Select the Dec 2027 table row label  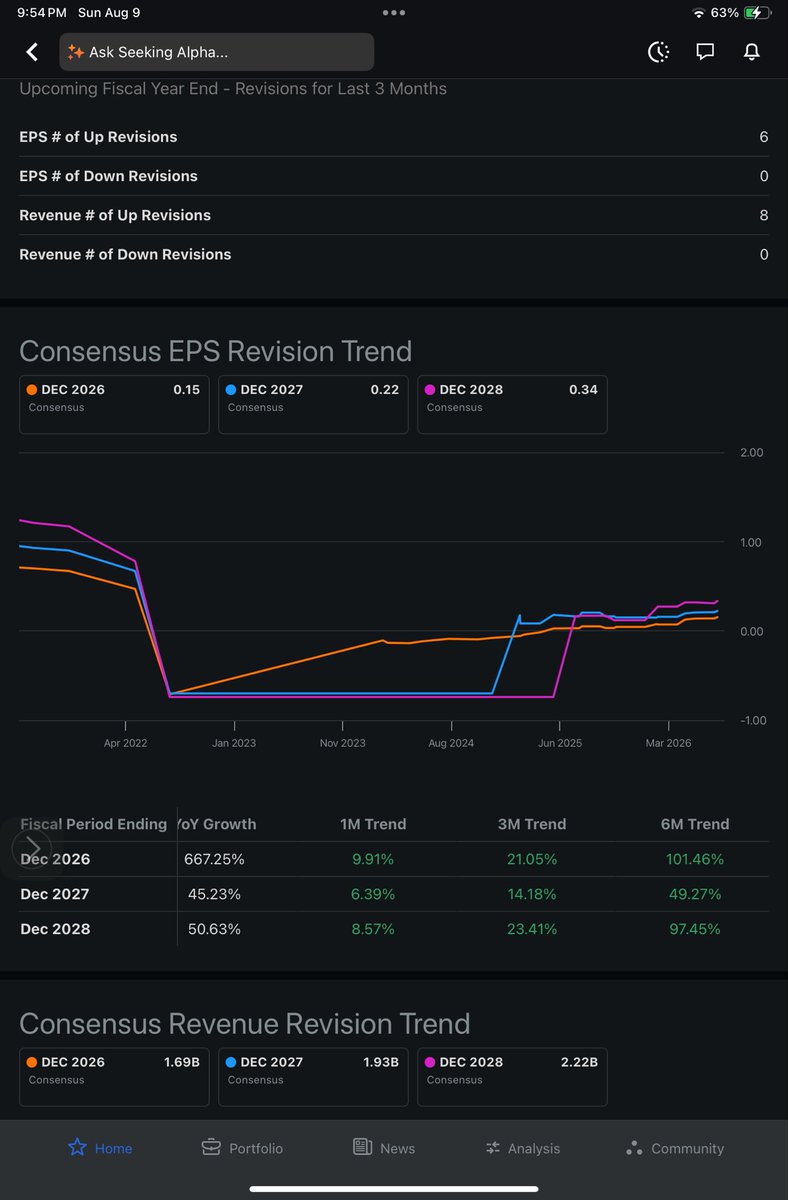click(x=55, y=894)
